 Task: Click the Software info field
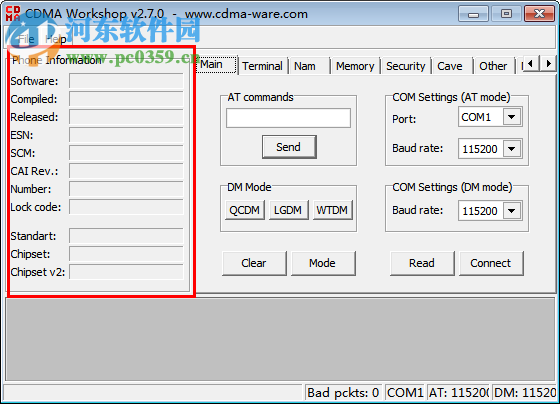[126, 81]
